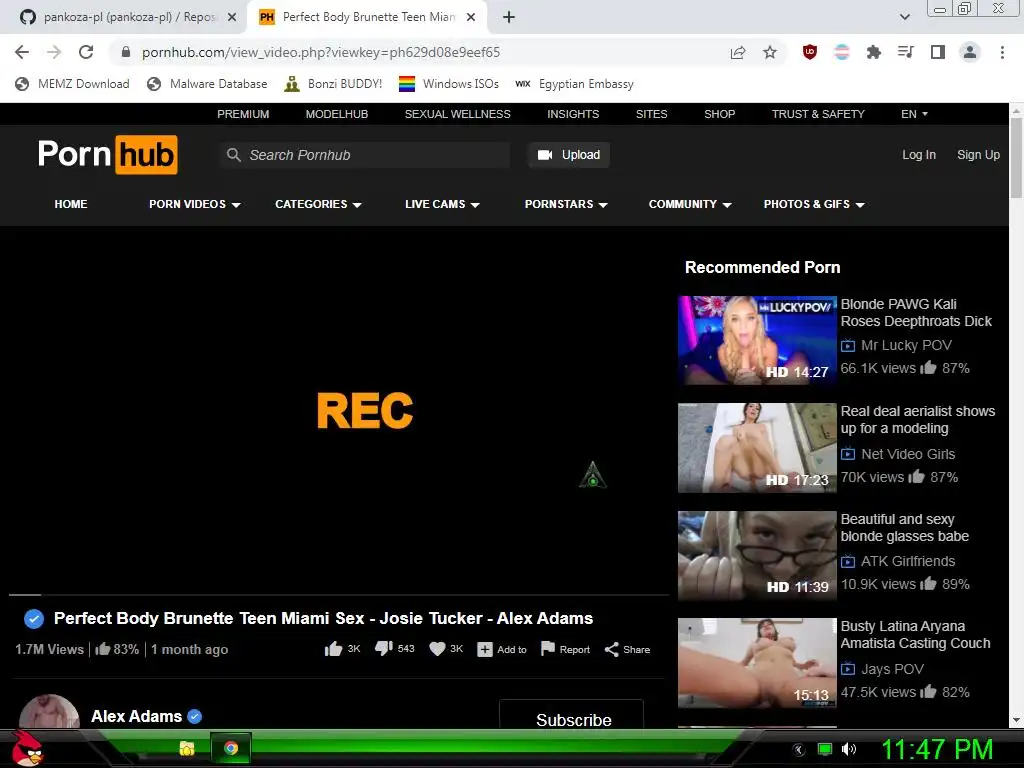This screenshot has width=1024, height=768.
Task: Click the Subscribe button
Action: 571,715
